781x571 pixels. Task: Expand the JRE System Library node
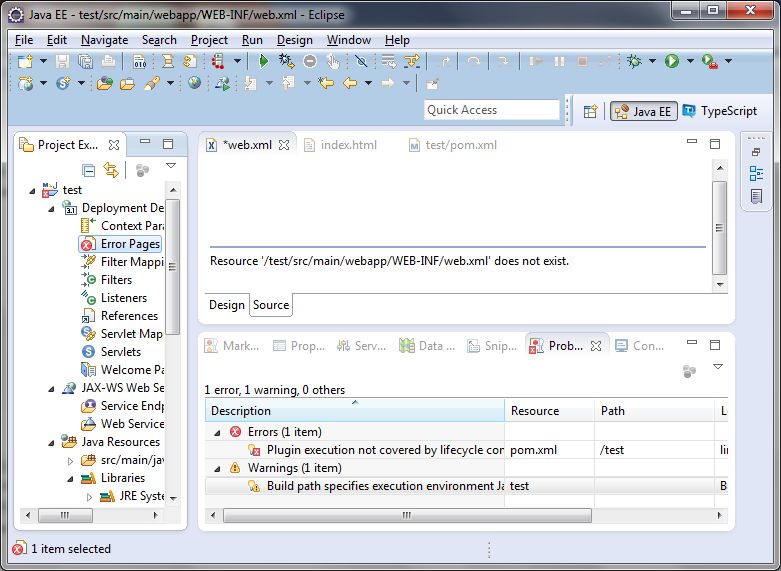(x=89, y=497)
